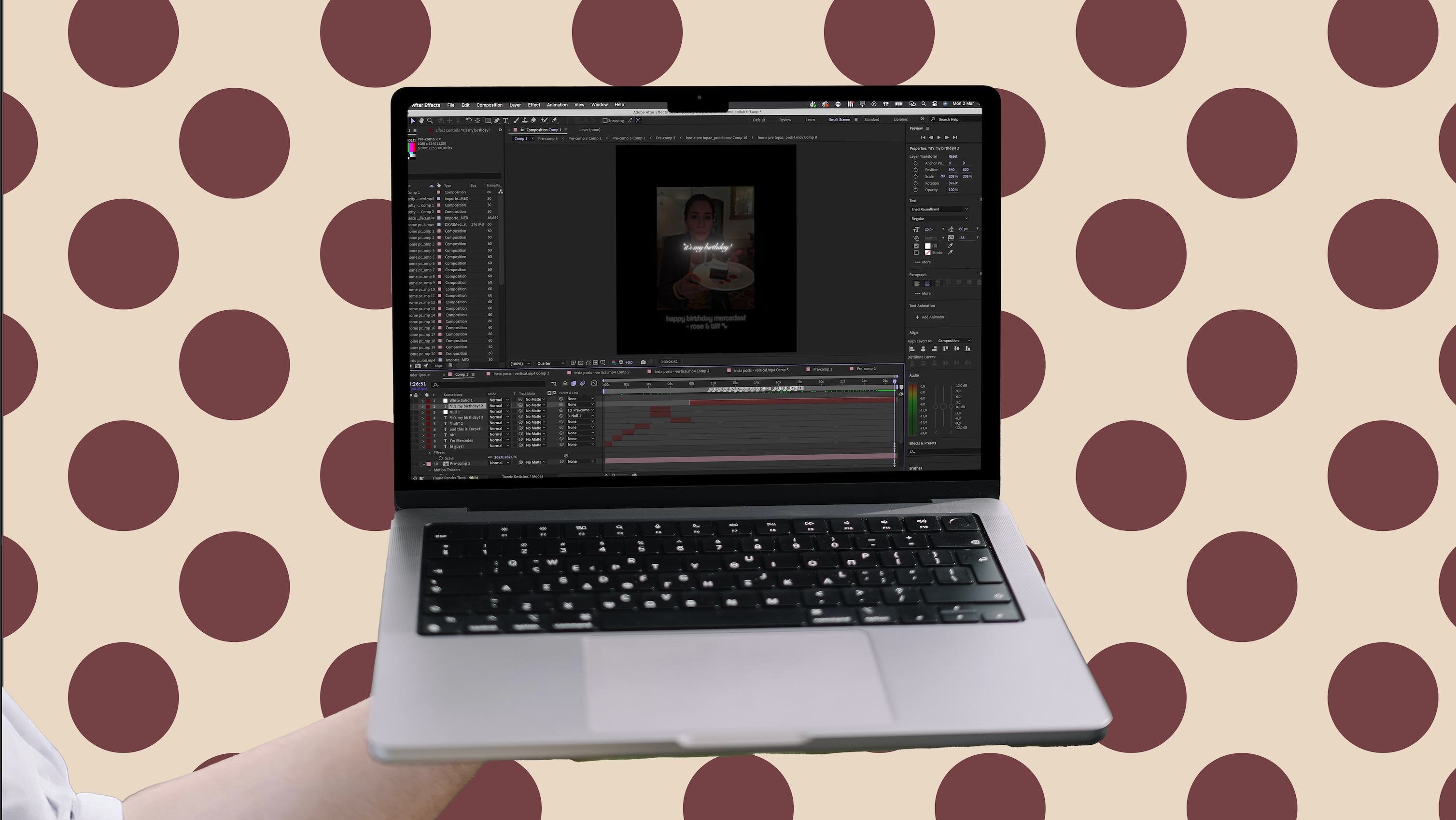Toggle frame blending switch in timeline header

574,383
